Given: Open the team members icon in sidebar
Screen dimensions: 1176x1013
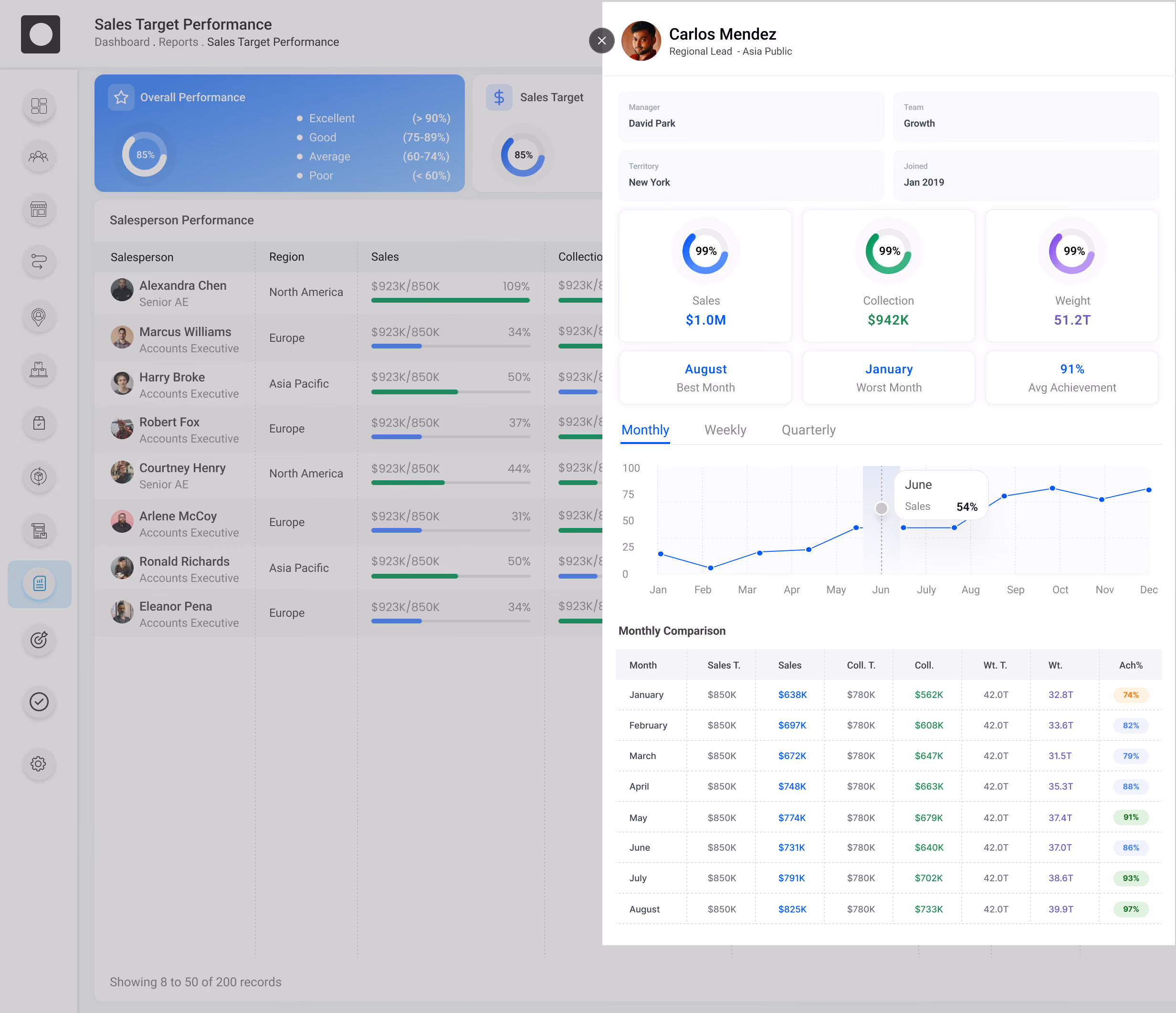Looking at the screenshot, I should click(x=39, y=157).
